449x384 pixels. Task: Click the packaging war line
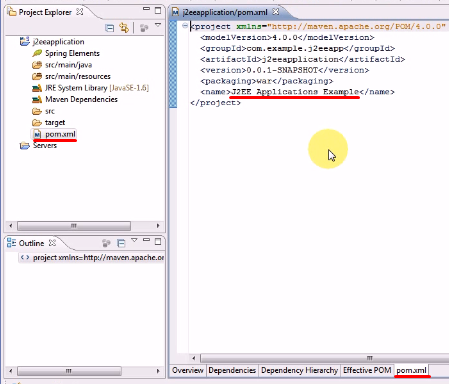267,81
